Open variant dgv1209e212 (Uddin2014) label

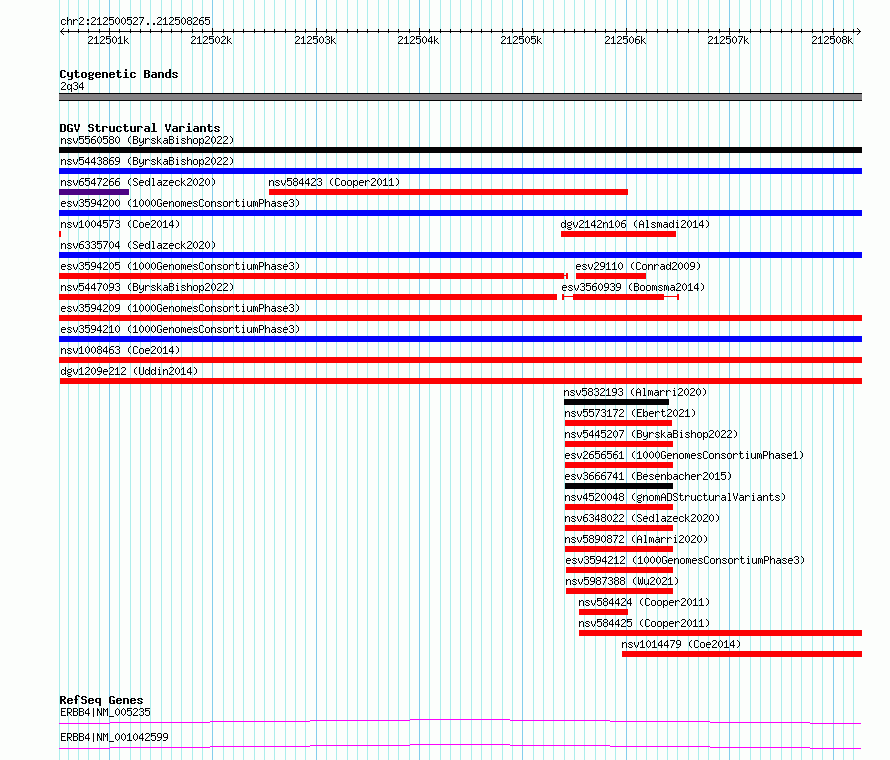click(129, 371)
